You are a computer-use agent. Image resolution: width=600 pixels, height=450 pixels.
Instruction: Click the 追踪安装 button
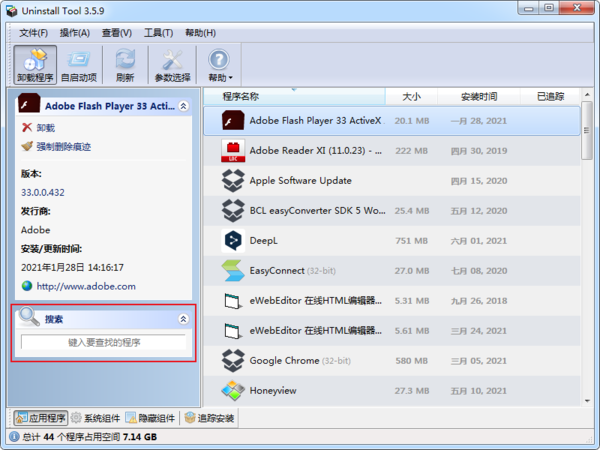click(210, 418)
